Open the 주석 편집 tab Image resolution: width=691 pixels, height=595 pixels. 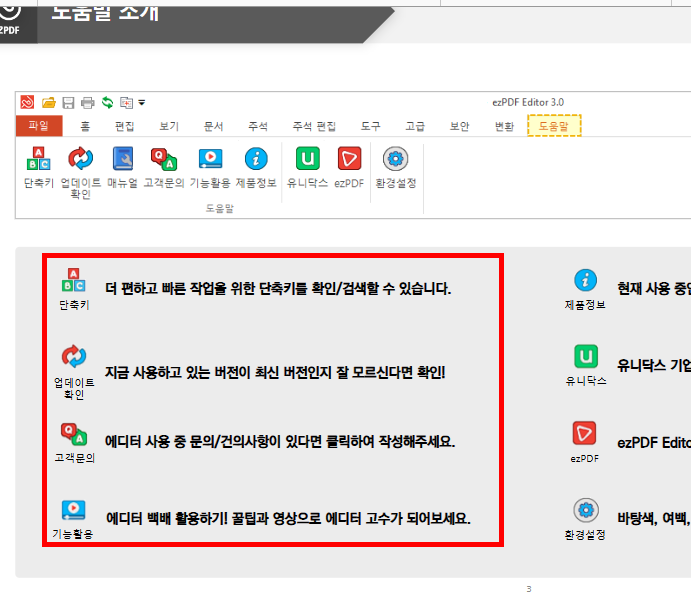click(314, 126)
